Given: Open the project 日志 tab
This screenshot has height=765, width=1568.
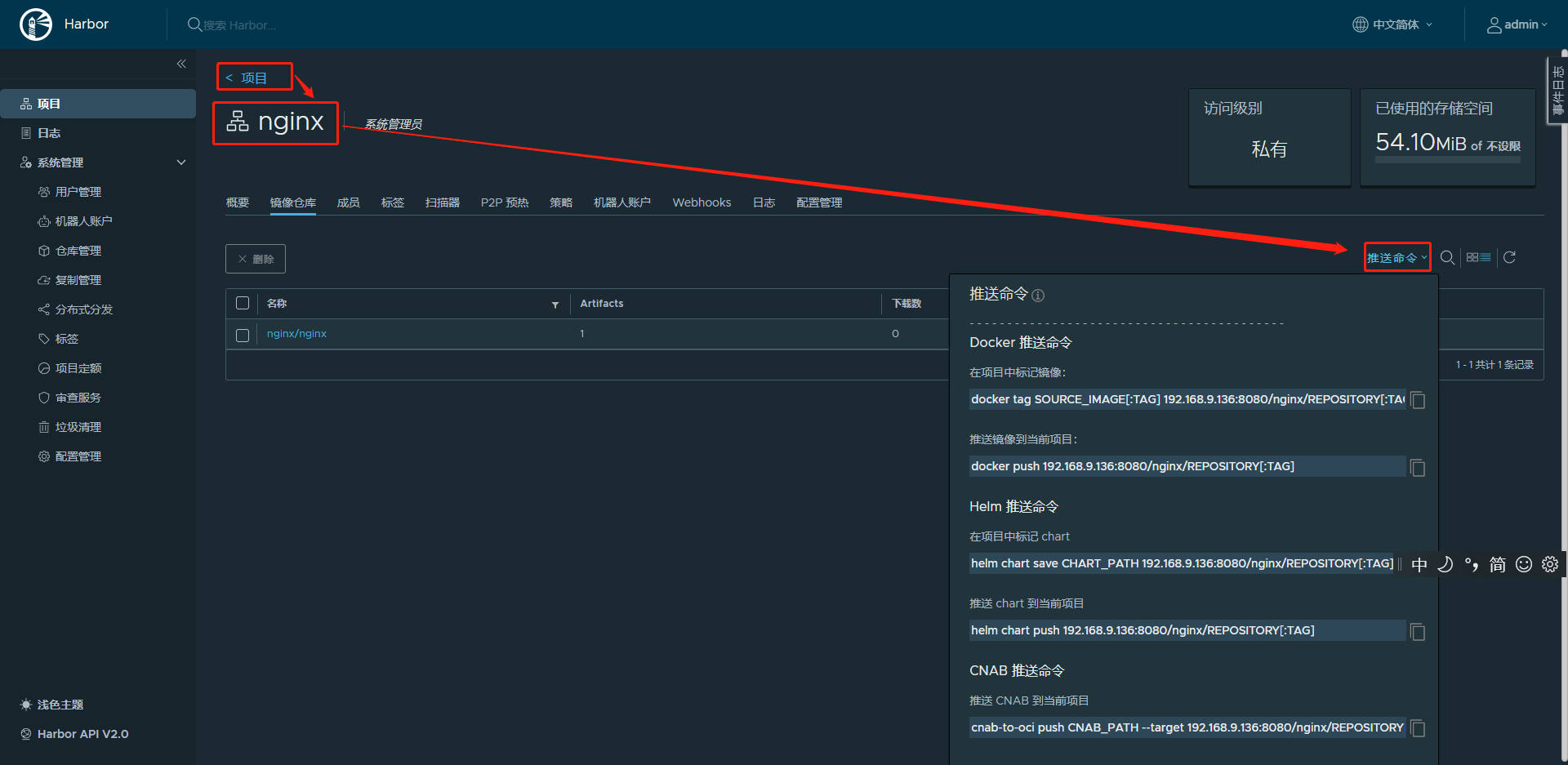Looking at the screenshot, I should pos(764,202).
